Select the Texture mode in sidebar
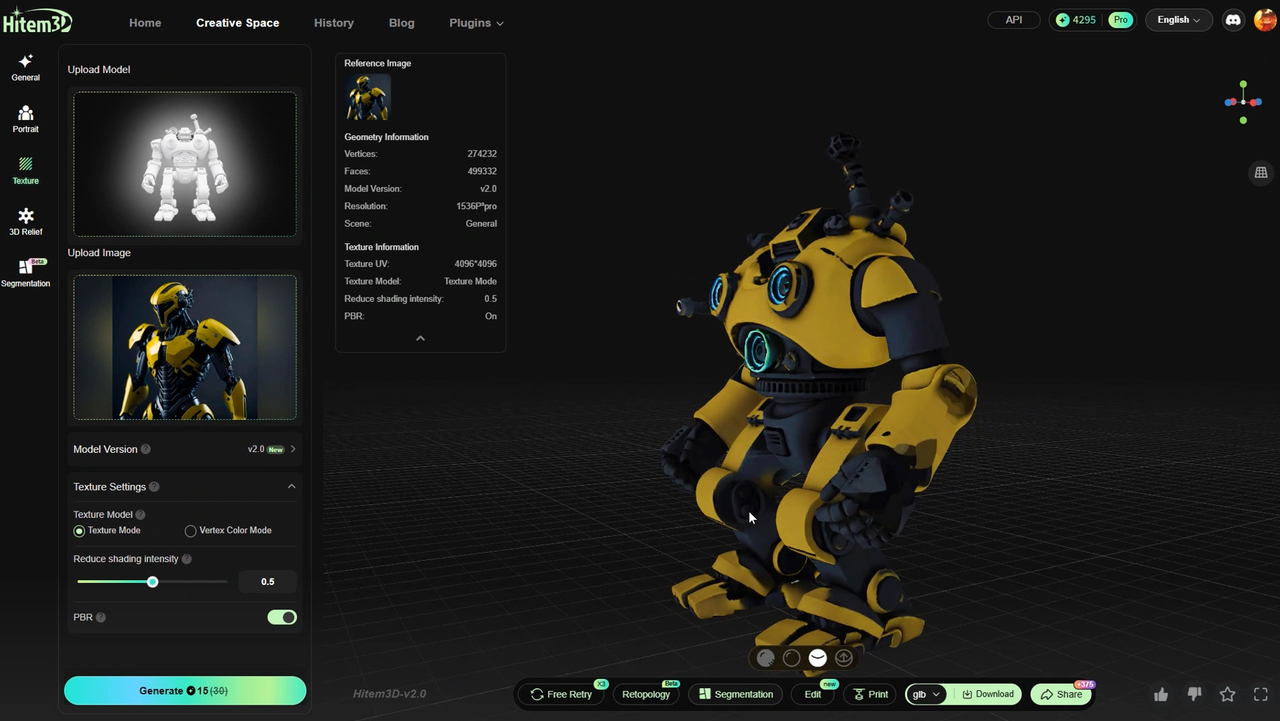 pos(26,171)
